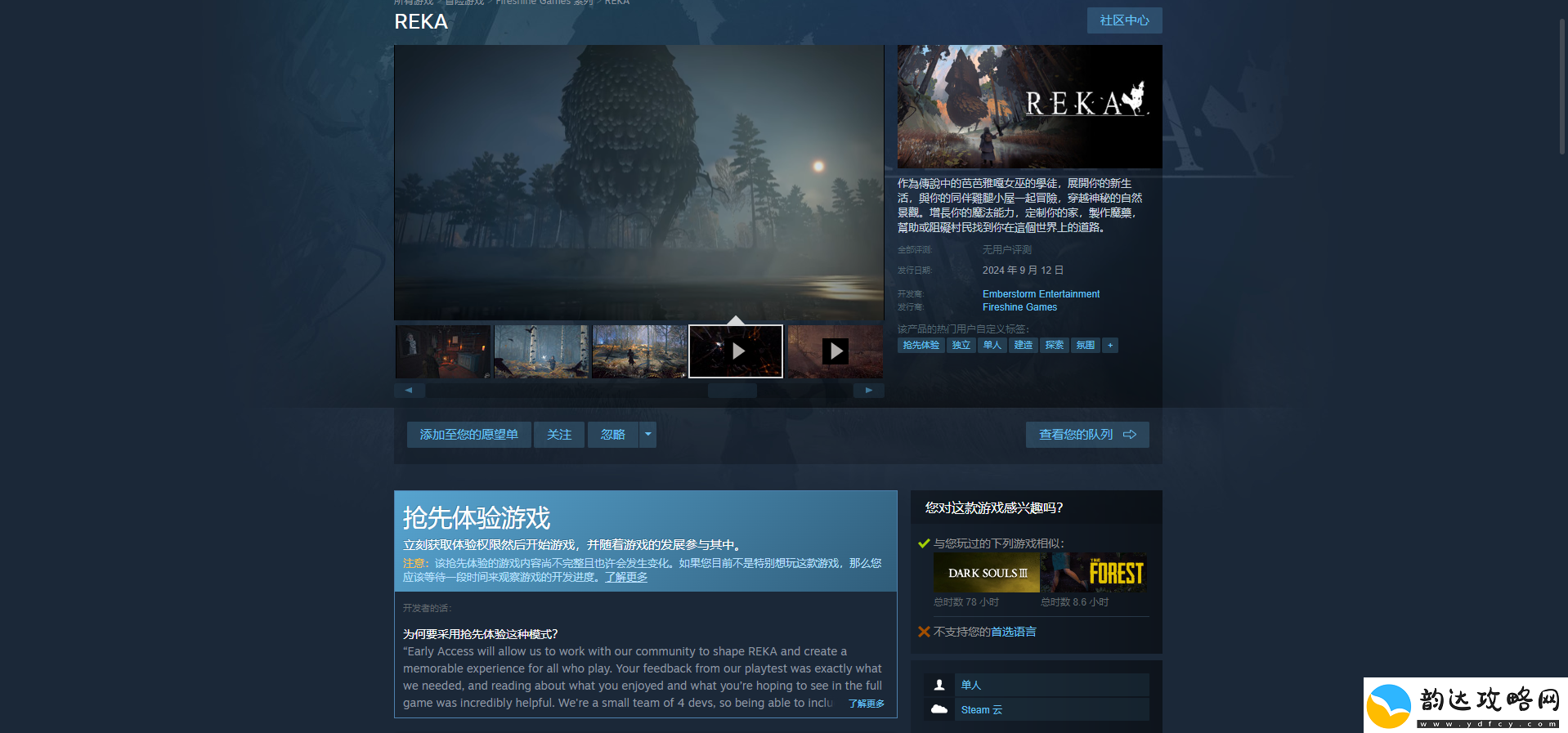The width and height of the screenshot is (1568, 733).
Task: Click the orange X language warning icon
Action: point(924,632)
